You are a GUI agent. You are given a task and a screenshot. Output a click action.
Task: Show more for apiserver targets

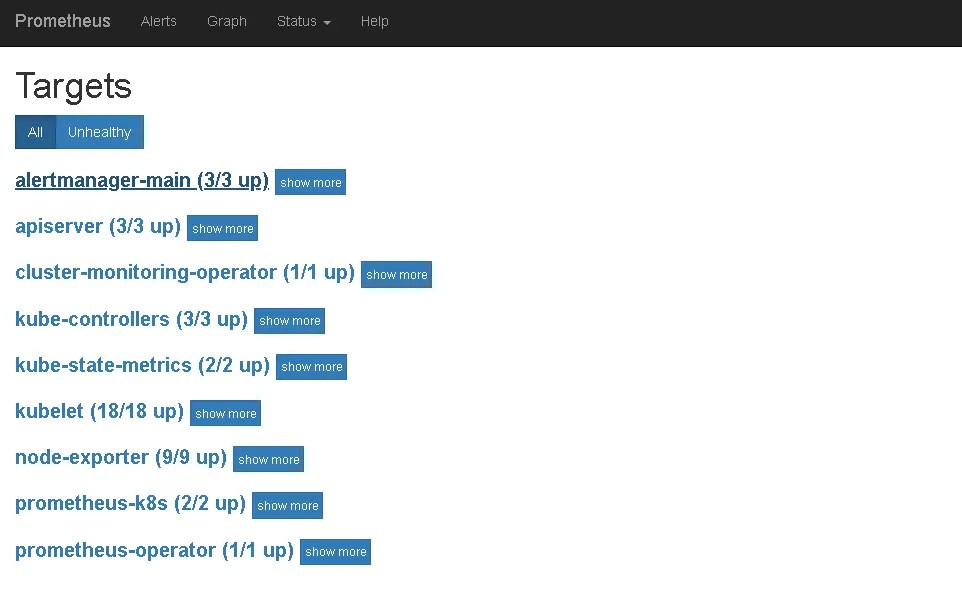(x=222, y=228)
